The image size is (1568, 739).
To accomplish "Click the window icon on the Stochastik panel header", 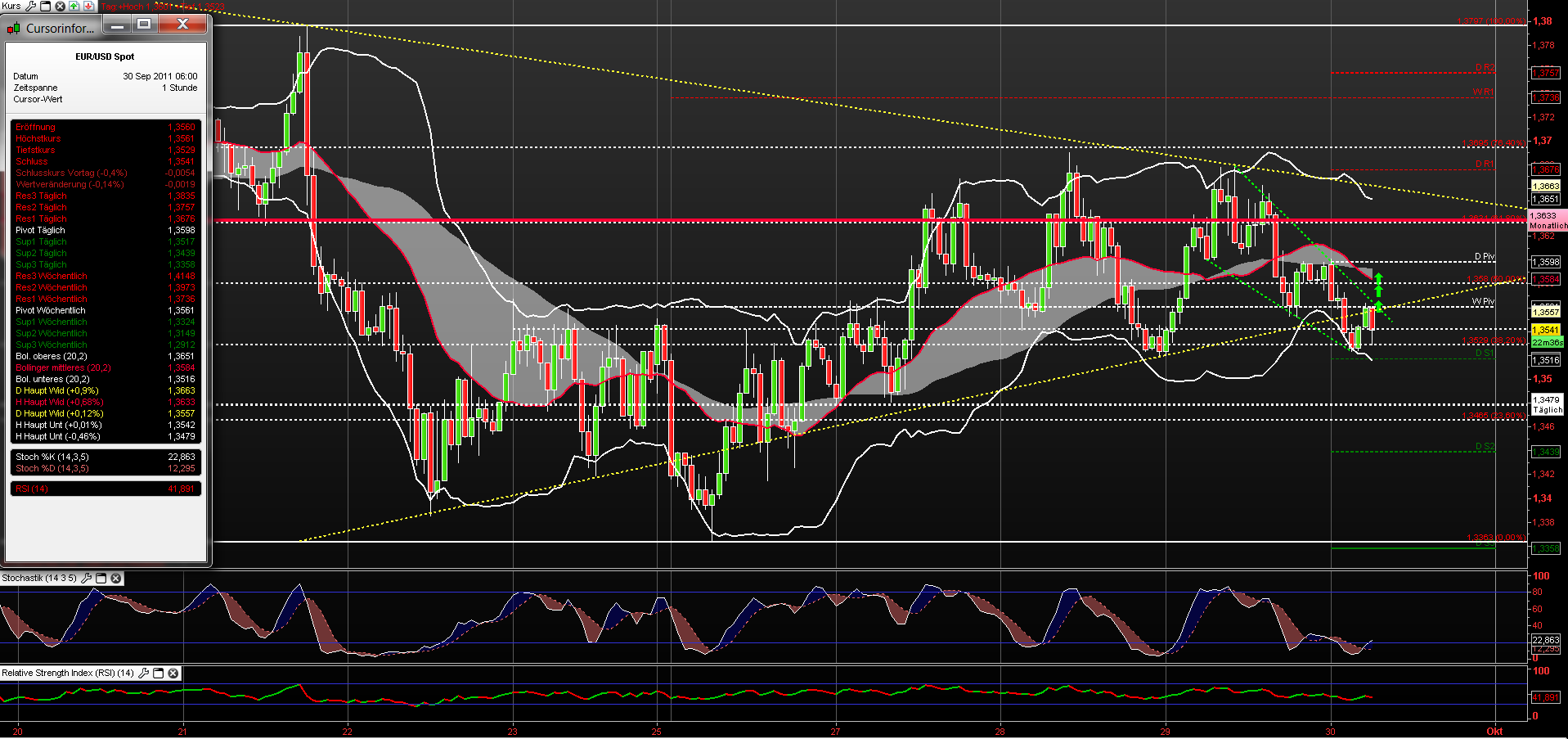I will (101, 579).
